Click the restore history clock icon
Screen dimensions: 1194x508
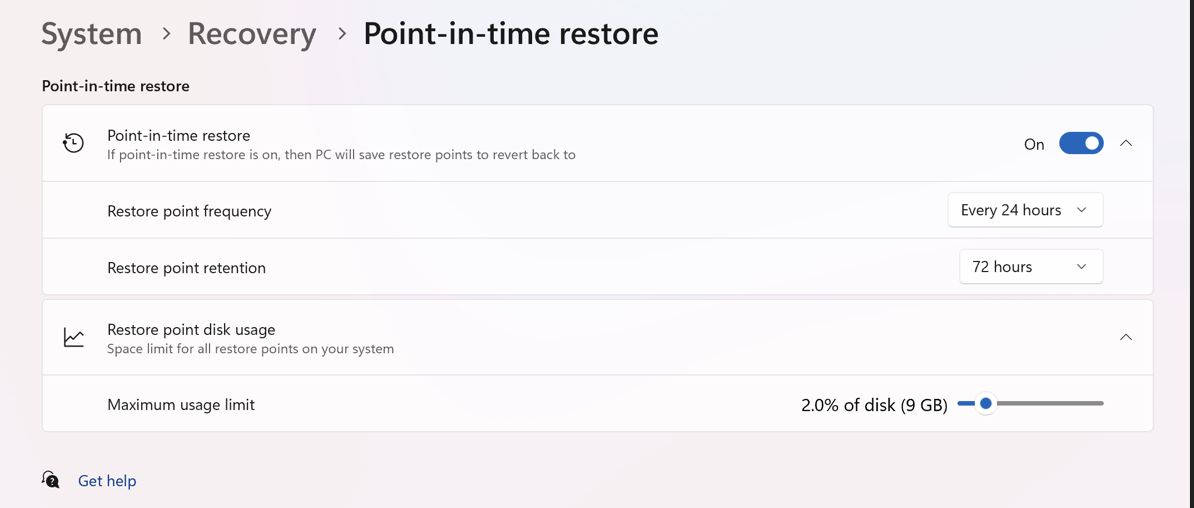coord(73,143)
